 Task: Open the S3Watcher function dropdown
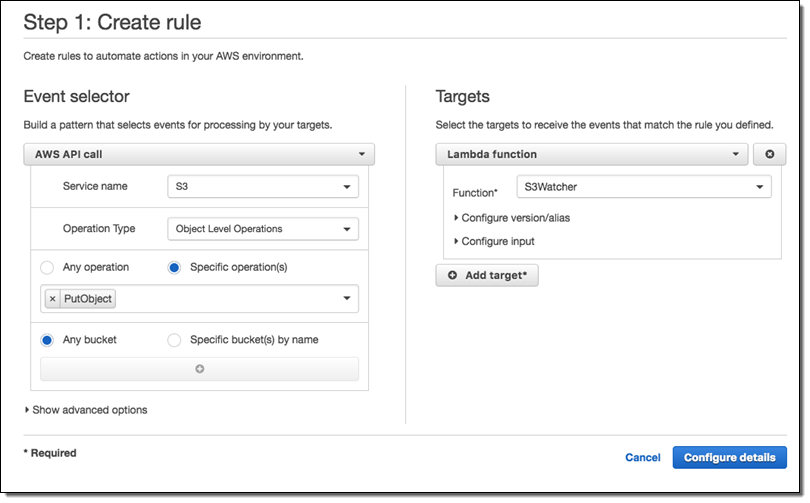pyautogui.click(x=643, y=186)
